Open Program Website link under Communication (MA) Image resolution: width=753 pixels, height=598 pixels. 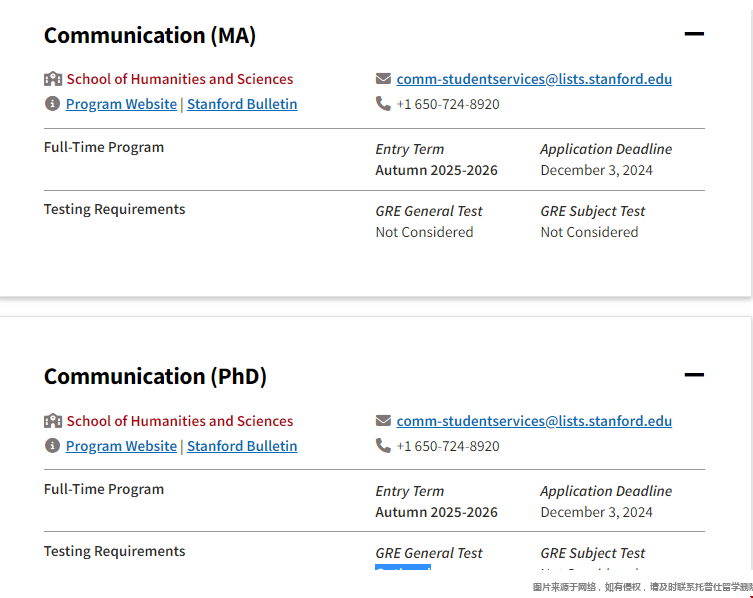coord(121,104)
